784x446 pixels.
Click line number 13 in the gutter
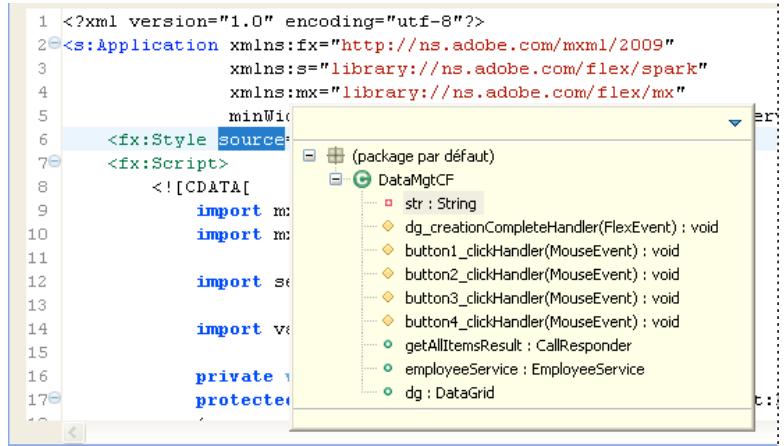click(x=38, y=305)
